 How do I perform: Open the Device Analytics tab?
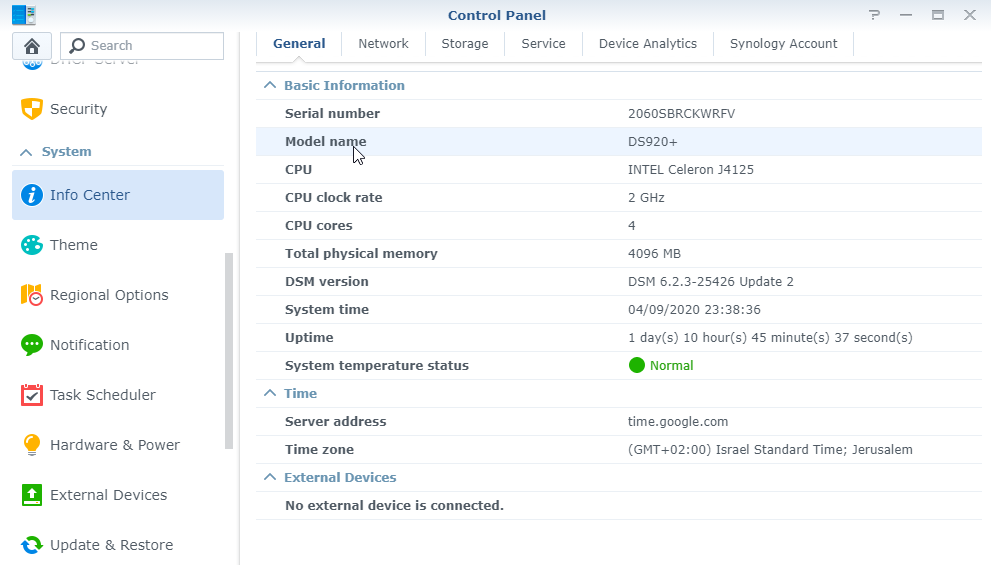[647, 44]
